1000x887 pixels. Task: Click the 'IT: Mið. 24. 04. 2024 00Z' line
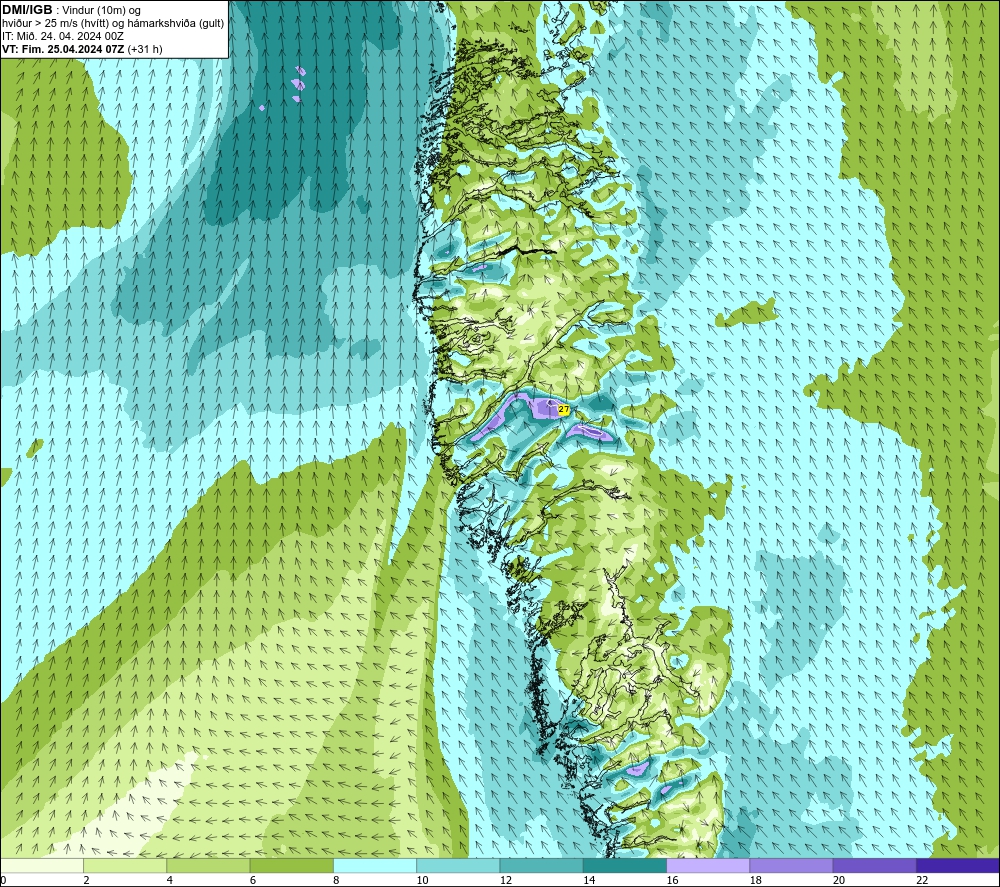coord(63,36)
